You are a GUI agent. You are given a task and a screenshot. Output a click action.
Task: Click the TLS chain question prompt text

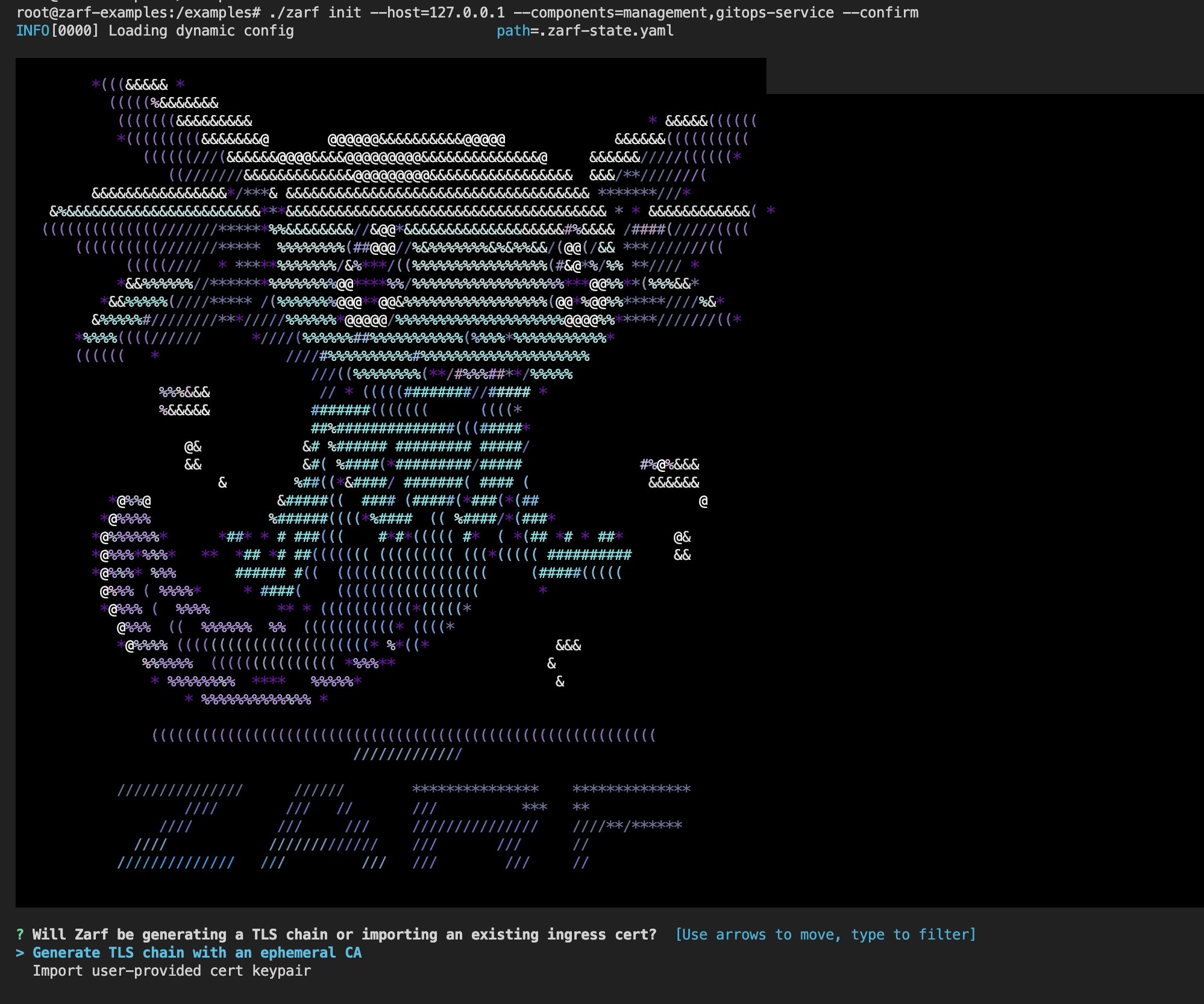pos(344,935)
